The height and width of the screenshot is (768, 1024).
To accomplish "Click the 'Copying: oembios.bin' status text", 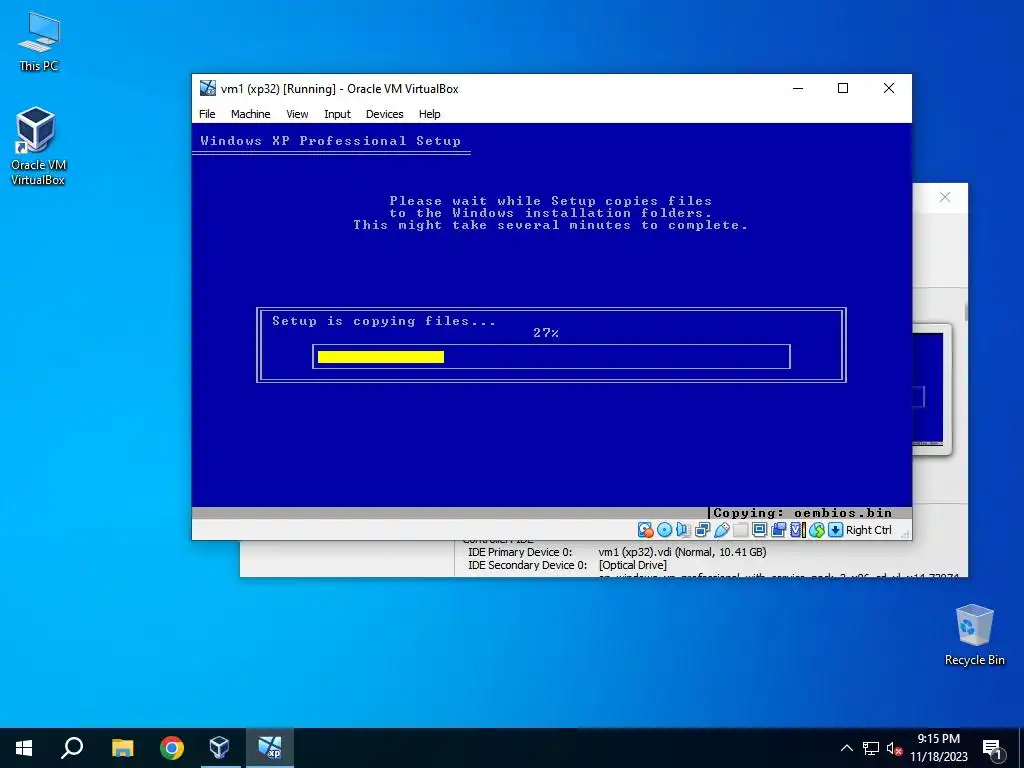I will (x=803, y=513).
